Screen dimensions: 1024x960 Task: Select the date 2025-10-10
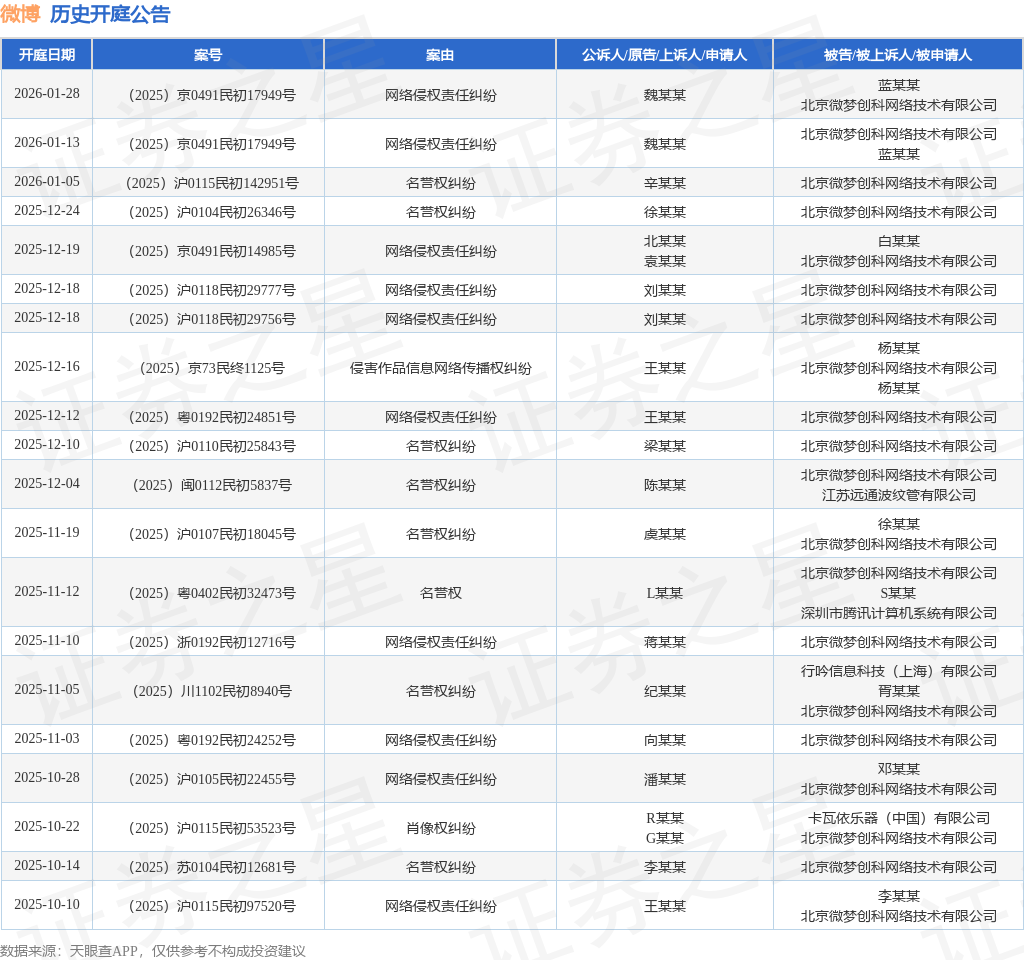pyautogui.click(x=47, y=904)
